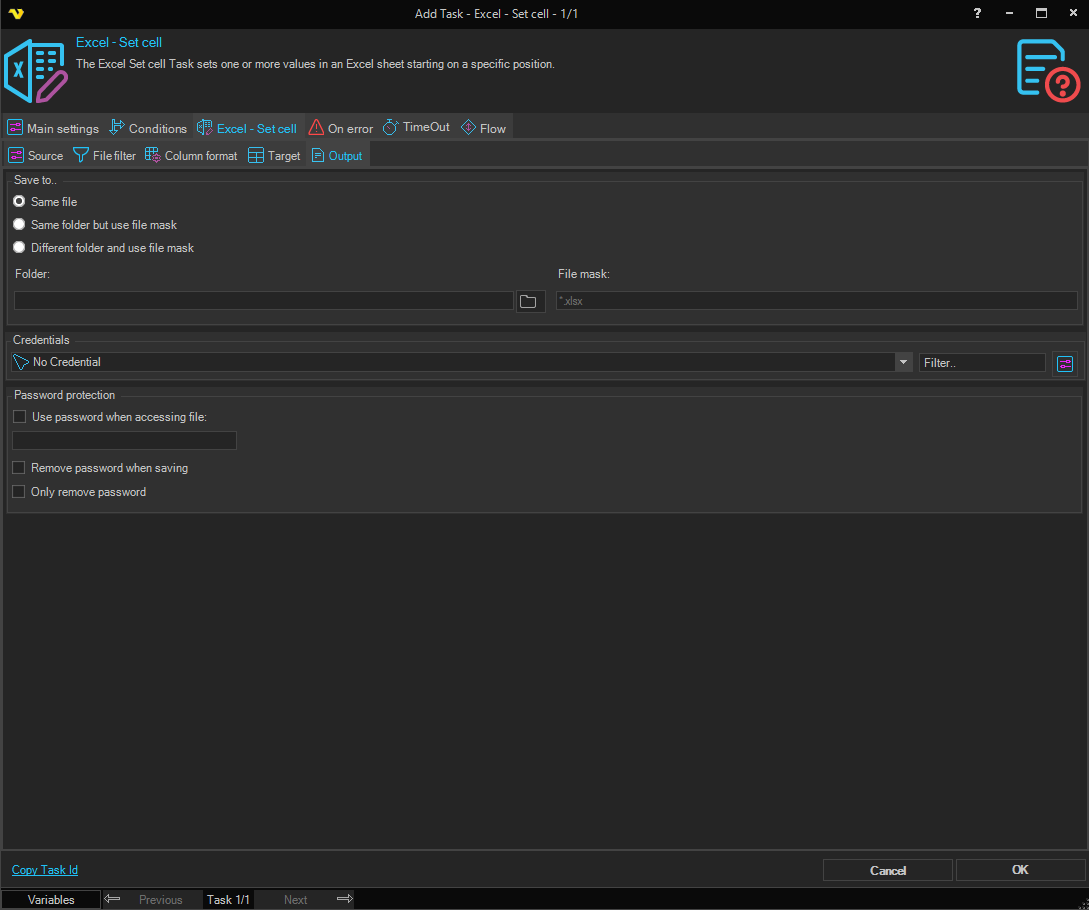Tick the 'Only remove password' checkbox
1089x910 pixels.
(19, 492)
